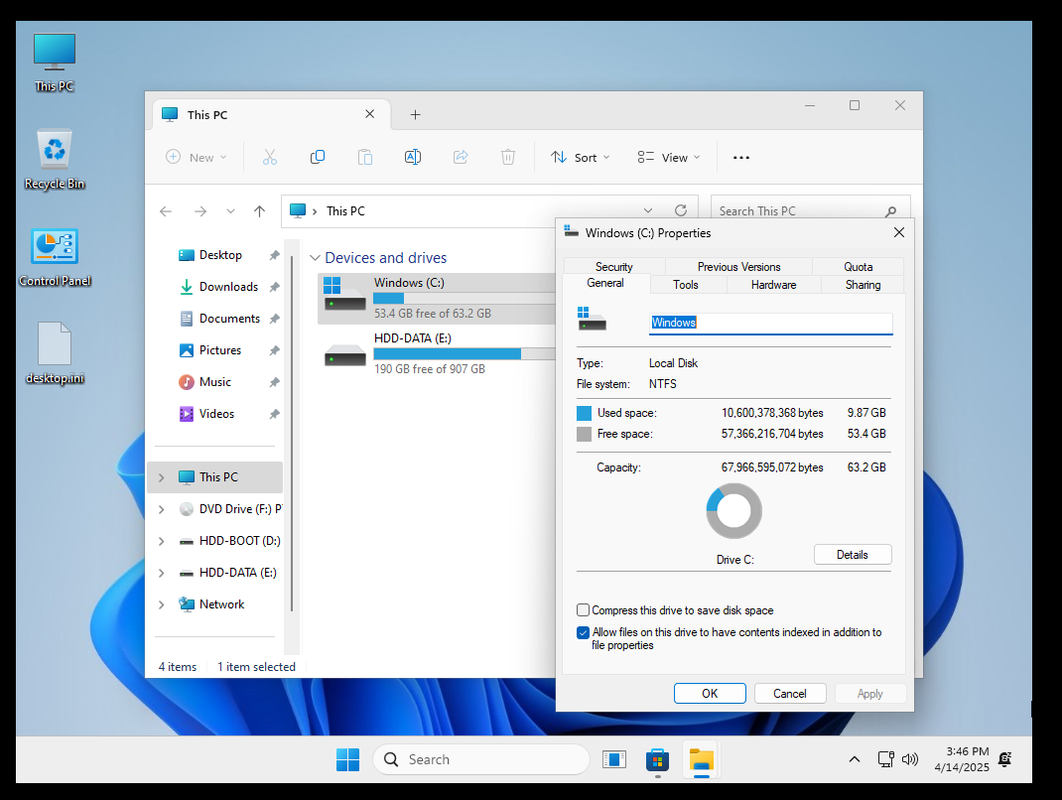Viewport: 1062px width, 800px height.
Task: Click the drive label Windows text field
Action: [771, 323]
